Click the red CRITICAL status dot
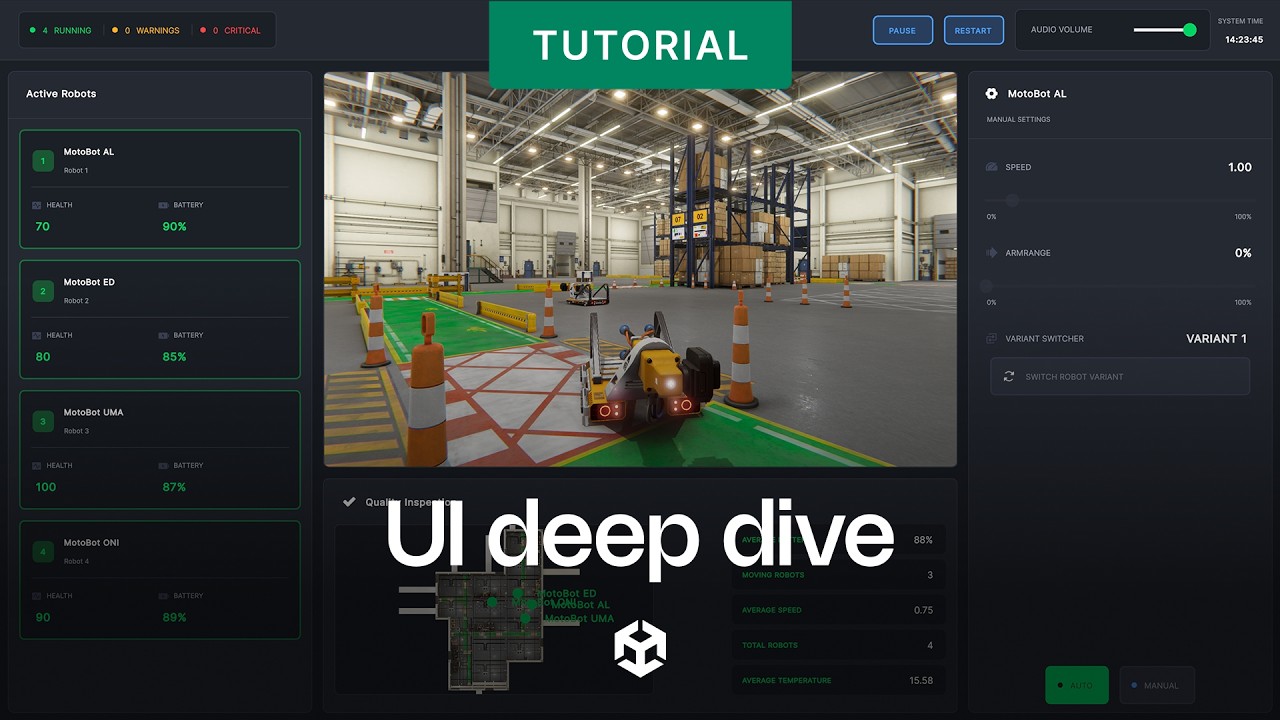The image size is (1280, 720). (x=202, y=30)
